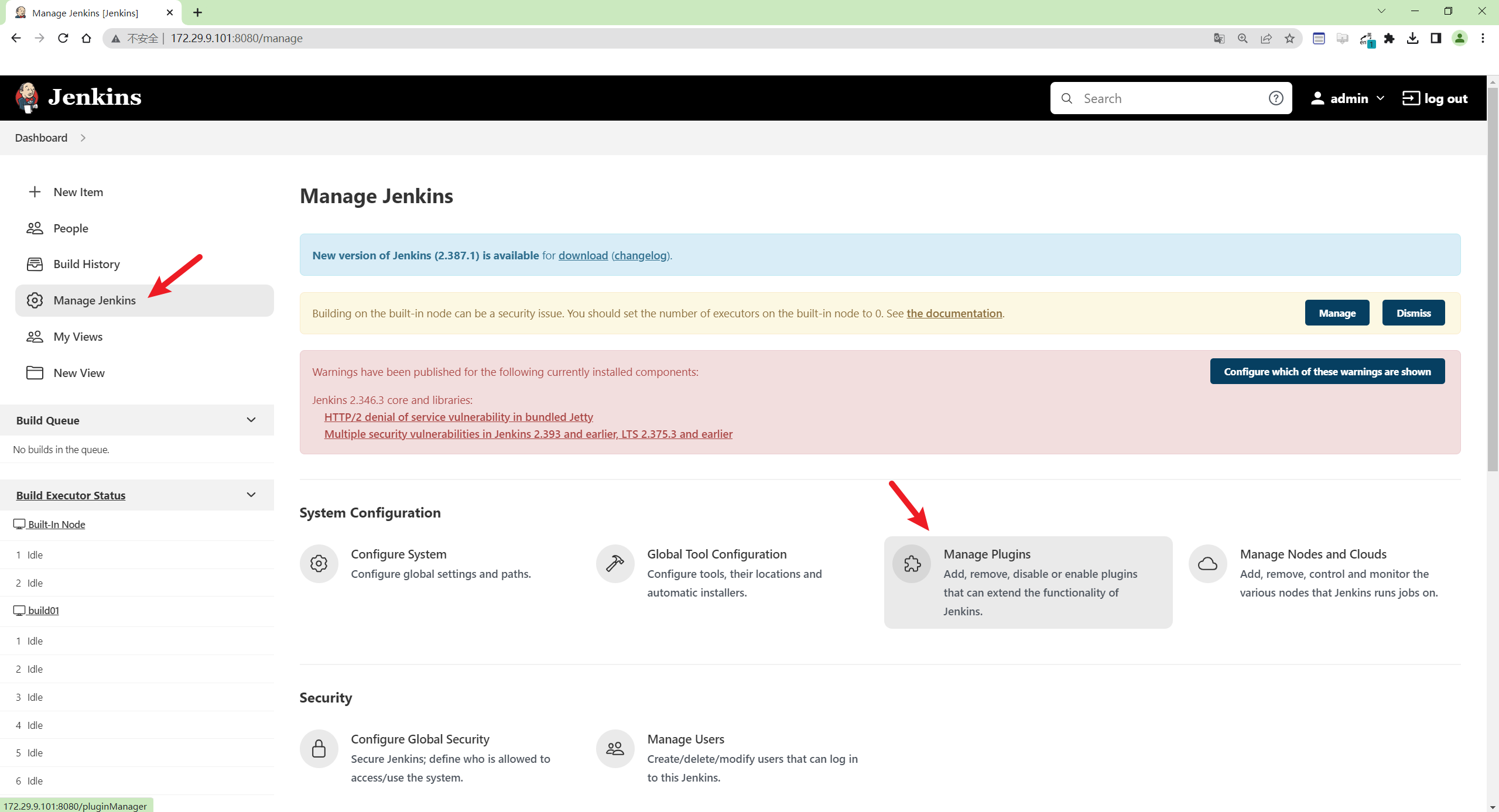Open the changelog link
The image size is (1499, 812).
(x=641, y=255)
